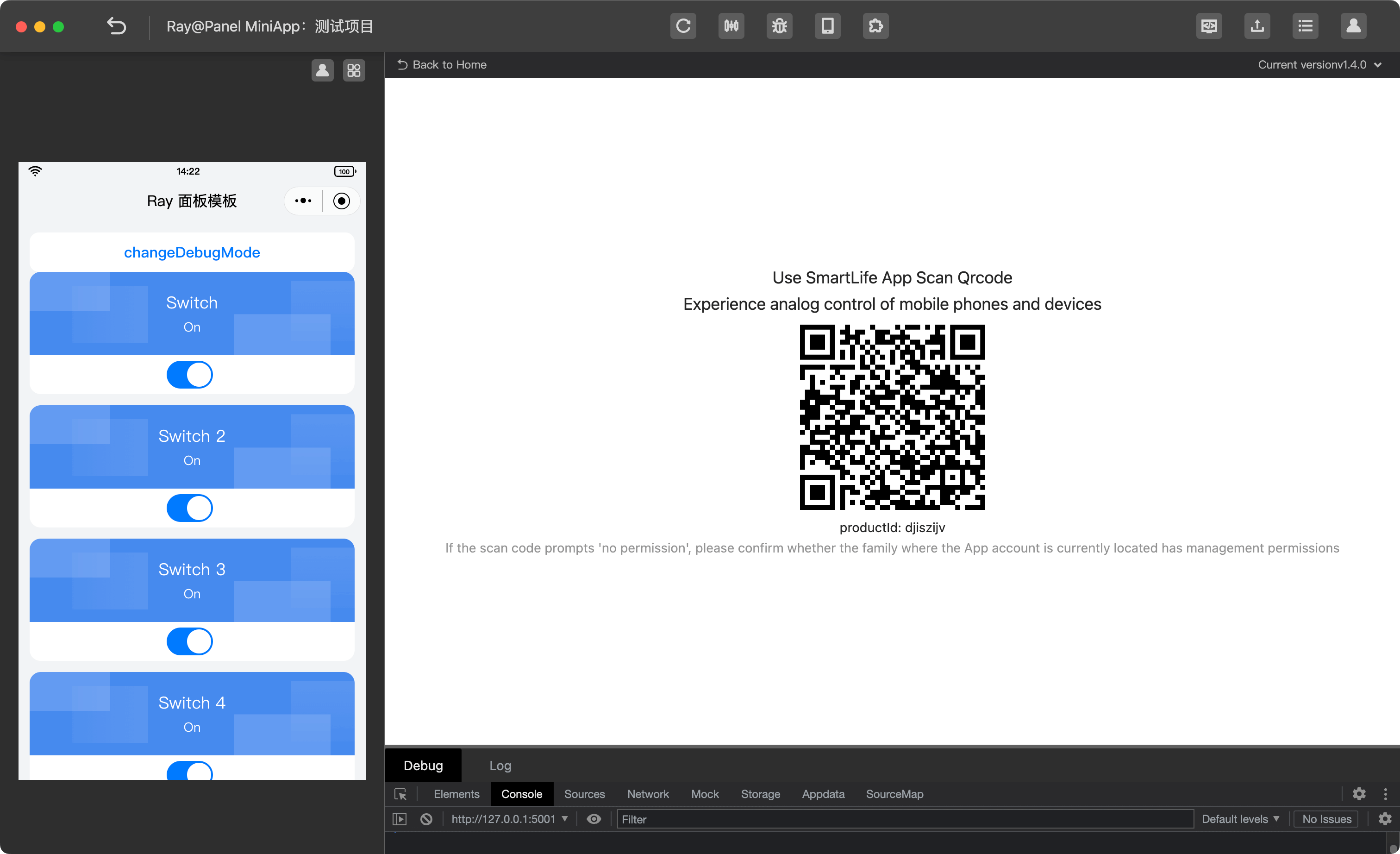Viewport: 1400px width, 854px height.
Task: Toggle Switch 2 off
Action: point(190,508)
